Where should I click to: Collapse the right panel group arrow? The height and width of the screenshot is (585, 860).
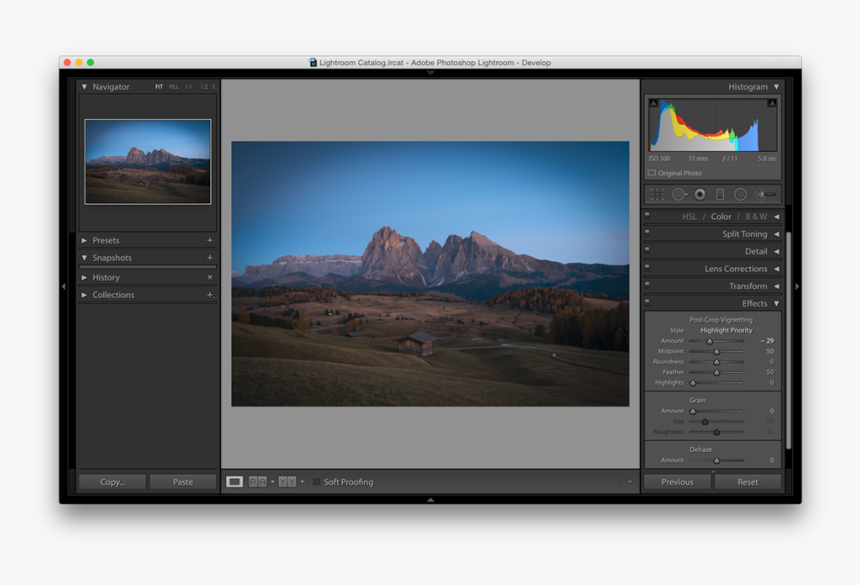pos(797,286)
